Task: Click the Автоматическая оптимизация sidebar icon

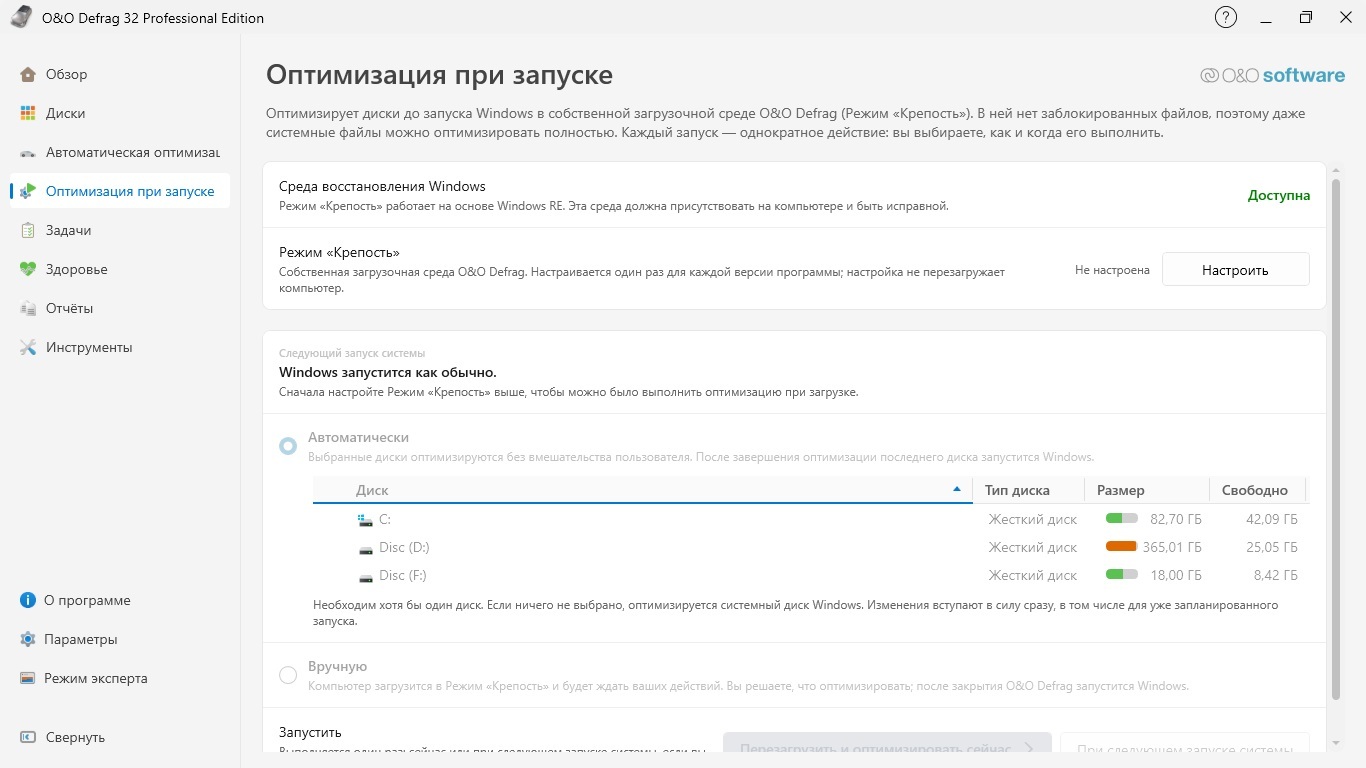Action: click(x=28, y=152)
